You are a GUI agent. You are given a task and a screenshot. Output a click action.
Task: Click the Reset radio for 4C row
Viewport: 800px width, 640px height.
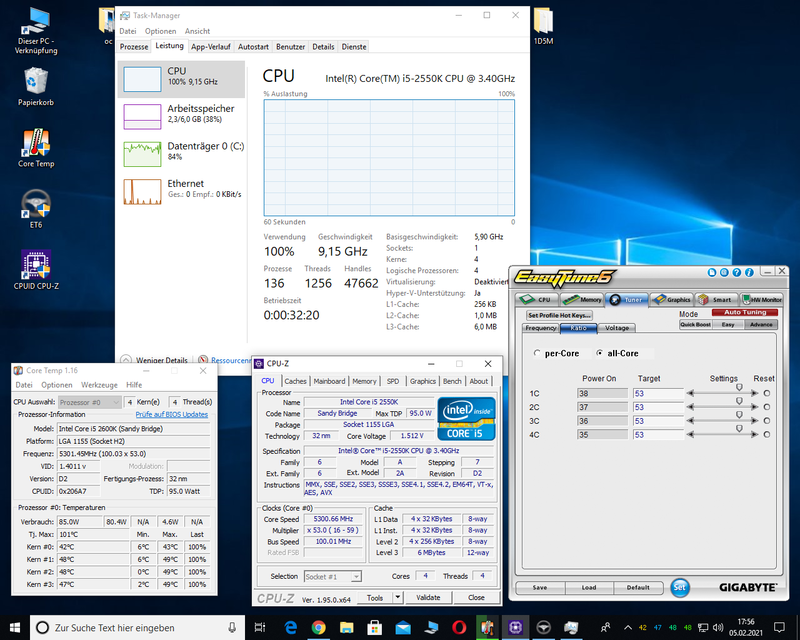767,435
